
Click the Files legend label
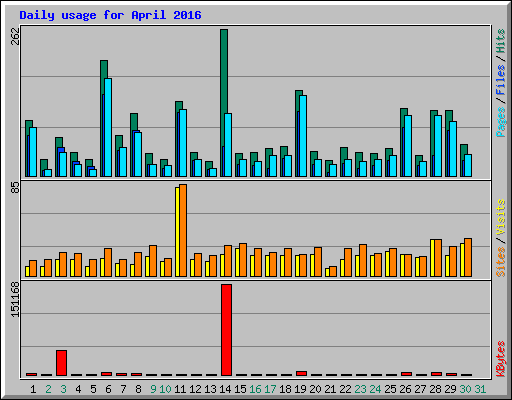501,79
